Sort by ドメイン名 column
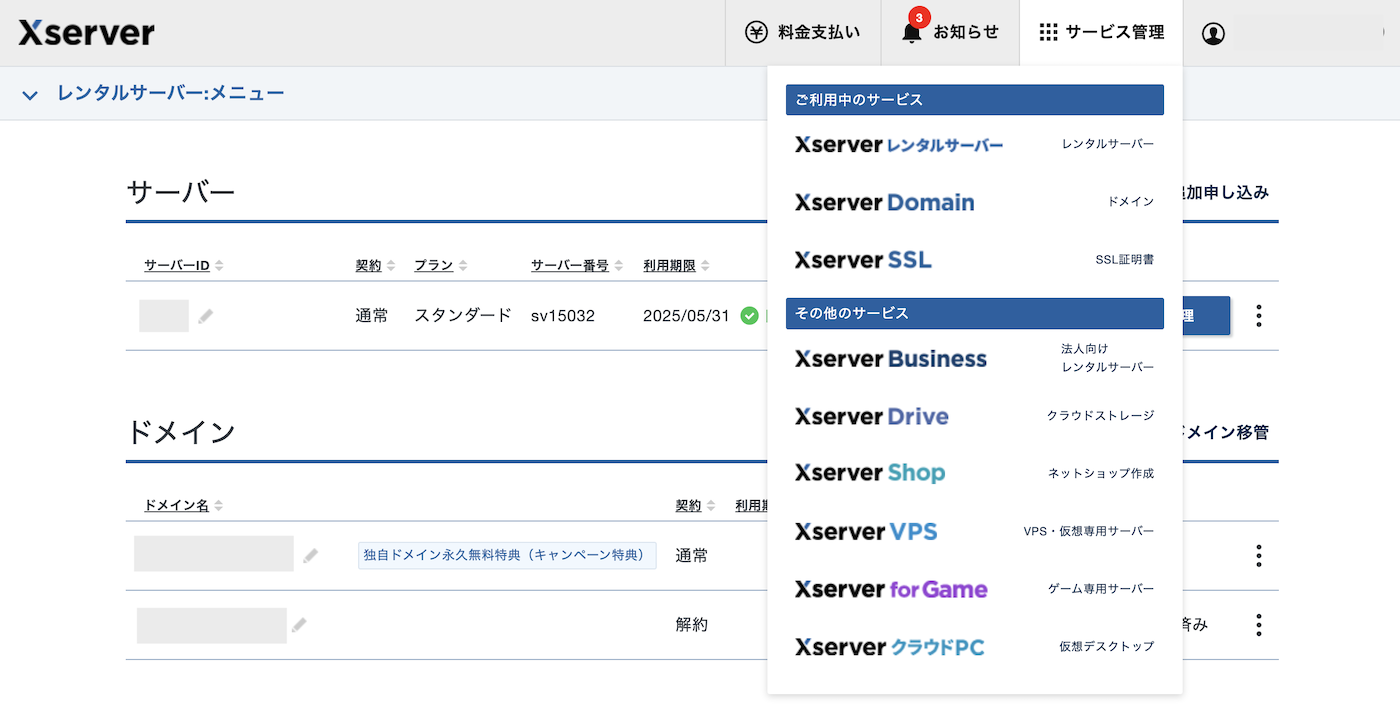The width and height of the screenshot is (1400, 727). (184, 505)
